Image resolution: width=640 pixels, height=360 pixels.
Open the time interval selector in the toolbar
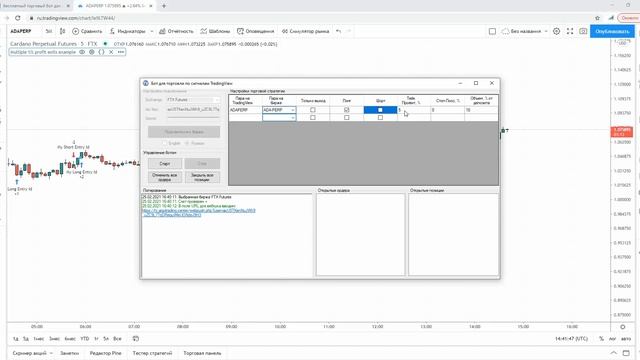tap(49, 31)
